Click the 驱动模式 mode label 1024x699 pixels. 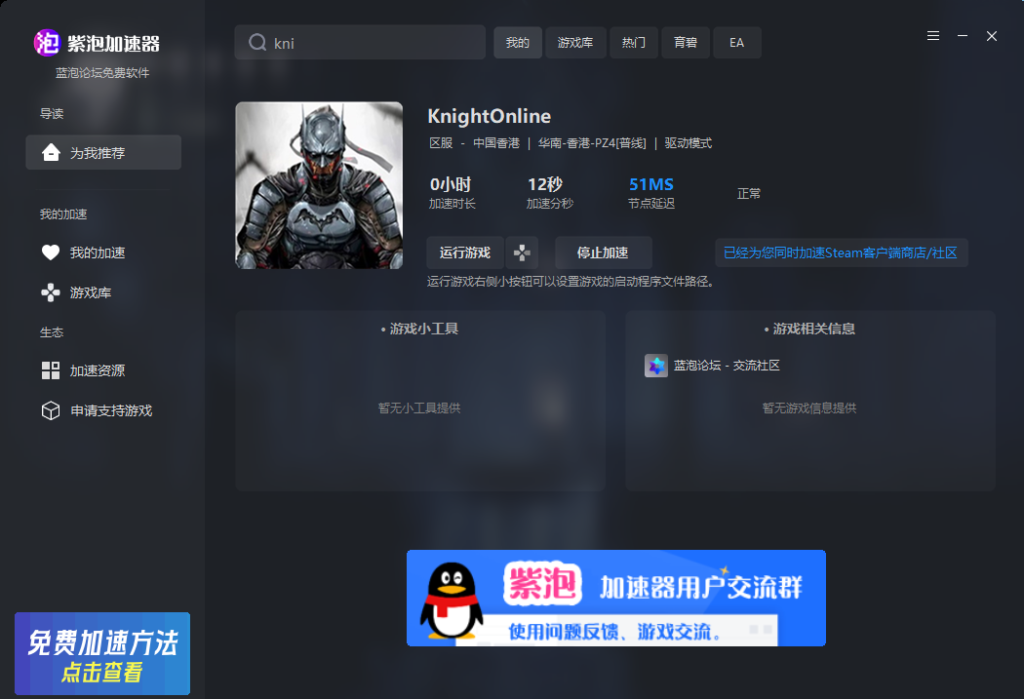point(688,143)
